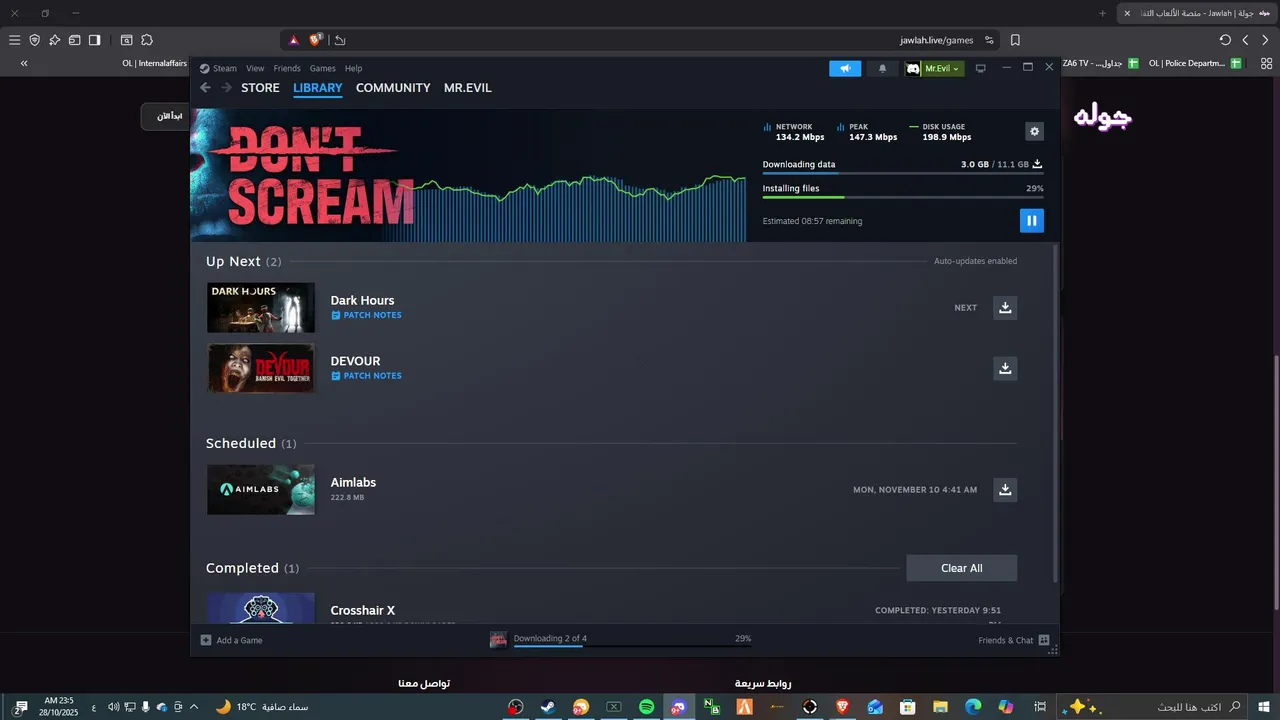Start the Dark Hours download
Screen dimensions: 1280x720
coord(1005,307)
